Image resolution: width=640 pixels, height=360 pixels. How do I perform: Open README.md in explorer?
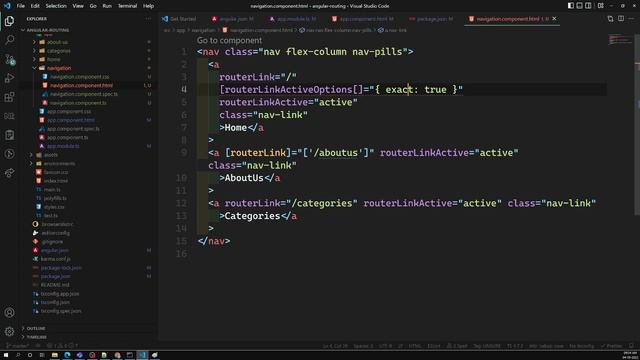point(55,285)
